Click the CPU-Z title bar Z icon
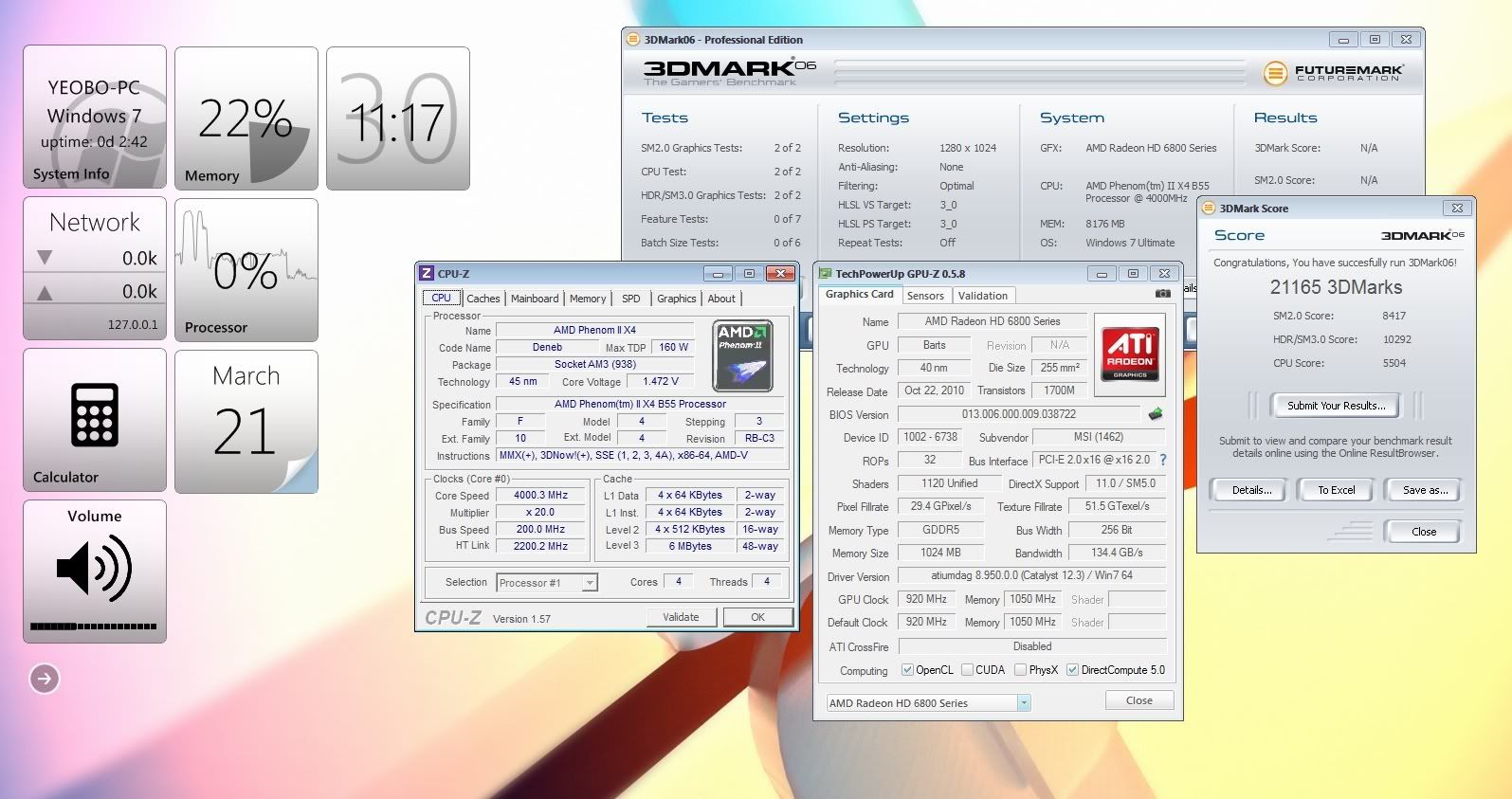Screen dimensions: 1512x799 tap(427, 273)
